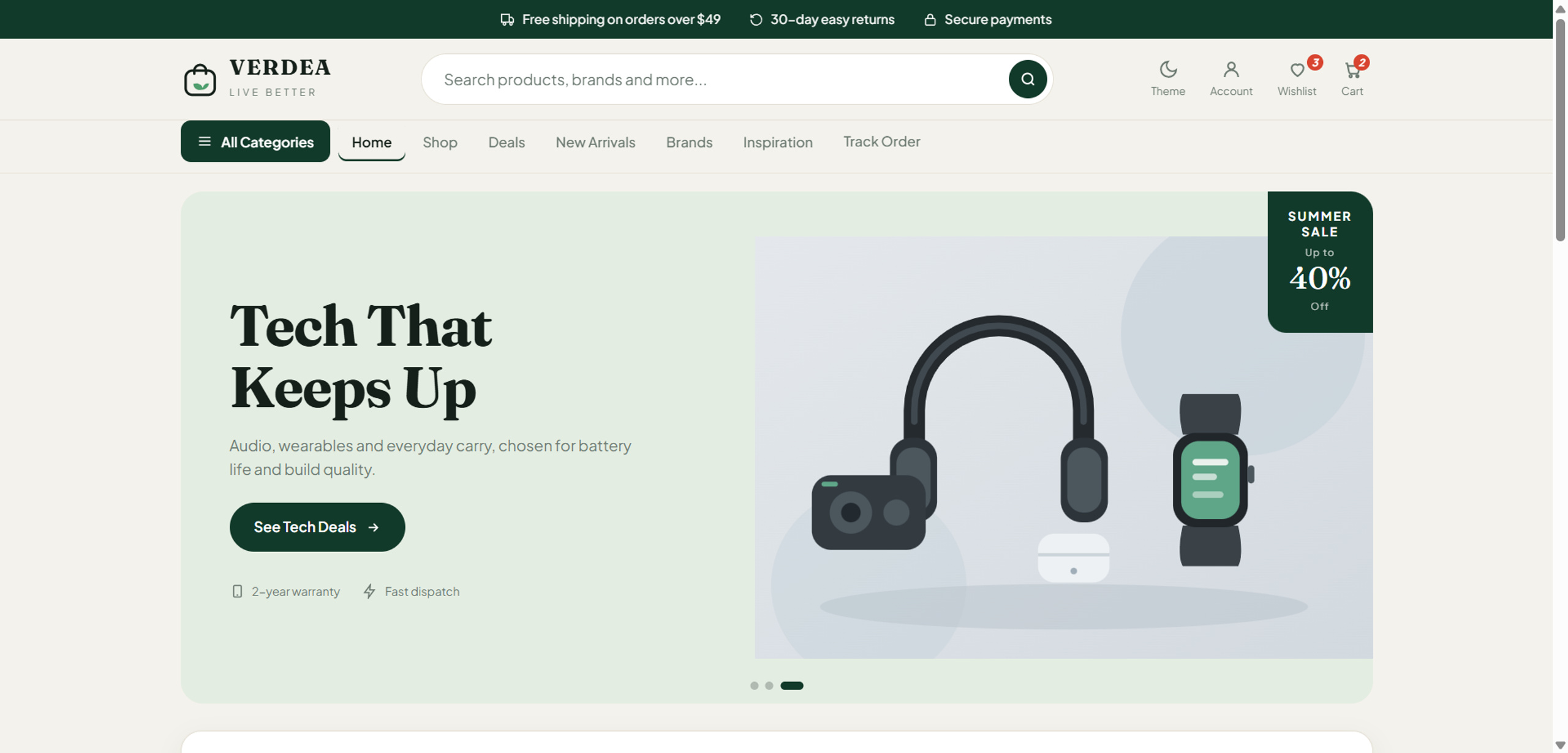Open the All Categories menu
The height and width of the screenshot is (753, 1568).
tap(255, 142)
